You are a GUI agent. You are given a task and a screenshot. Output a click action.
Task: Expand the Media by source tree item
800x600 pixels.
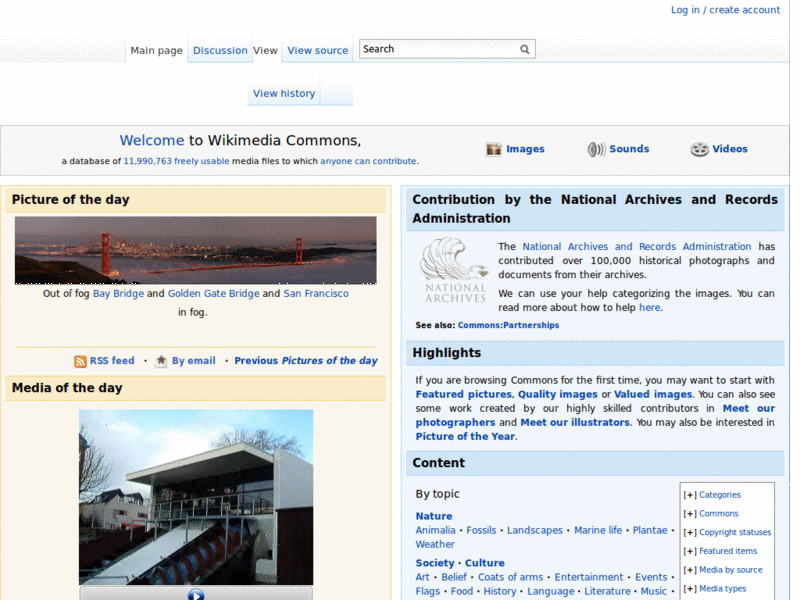click(690, 570)
